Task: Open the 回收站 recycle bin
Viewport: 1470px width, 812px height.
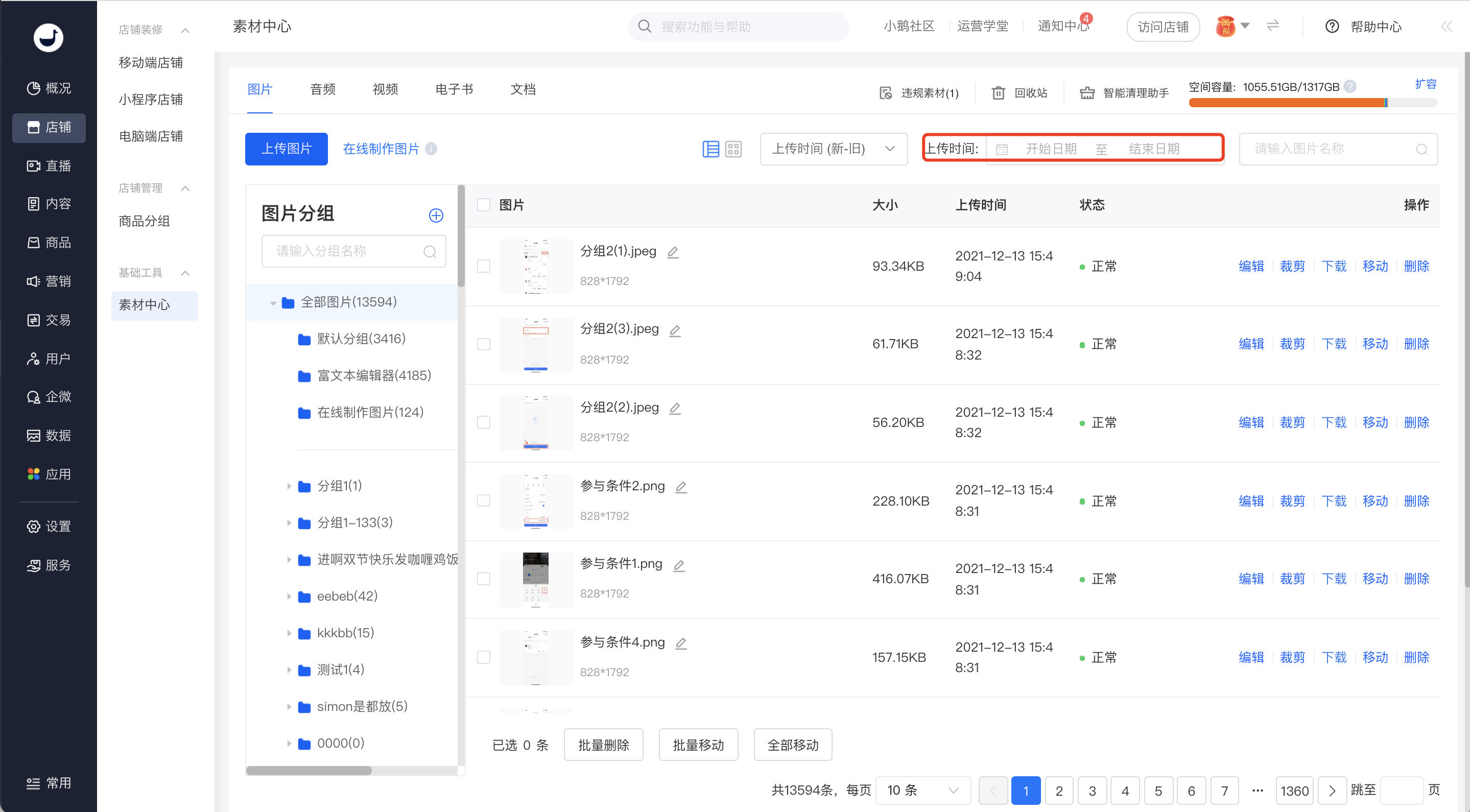Action: tap(1019, 93)
